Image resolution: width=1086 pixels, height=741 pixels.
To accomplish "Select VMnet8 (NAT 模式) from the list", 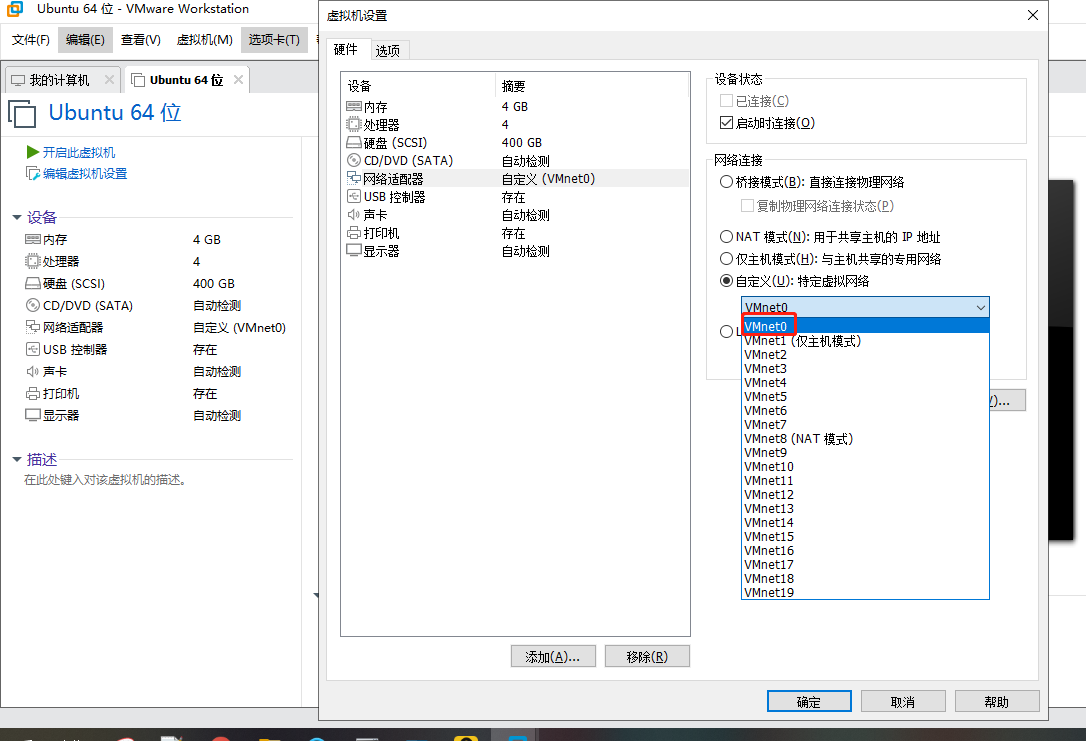I will point(800,438).
